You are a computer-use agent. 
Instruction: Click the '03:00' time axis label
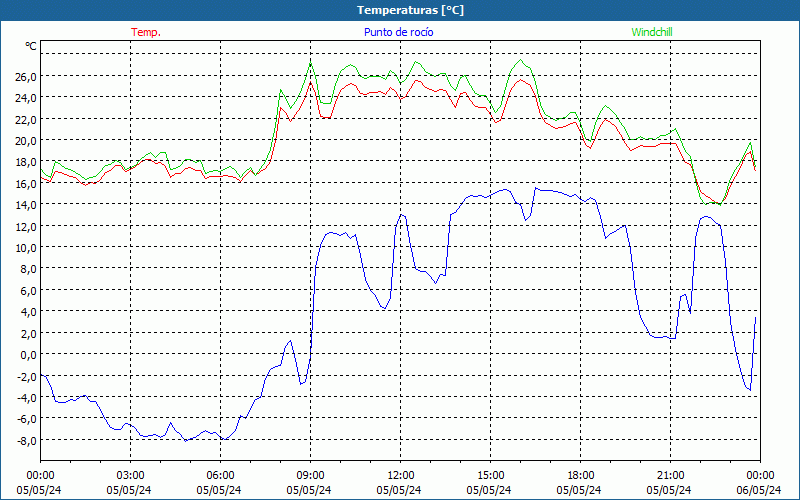[x=130, y=475]
